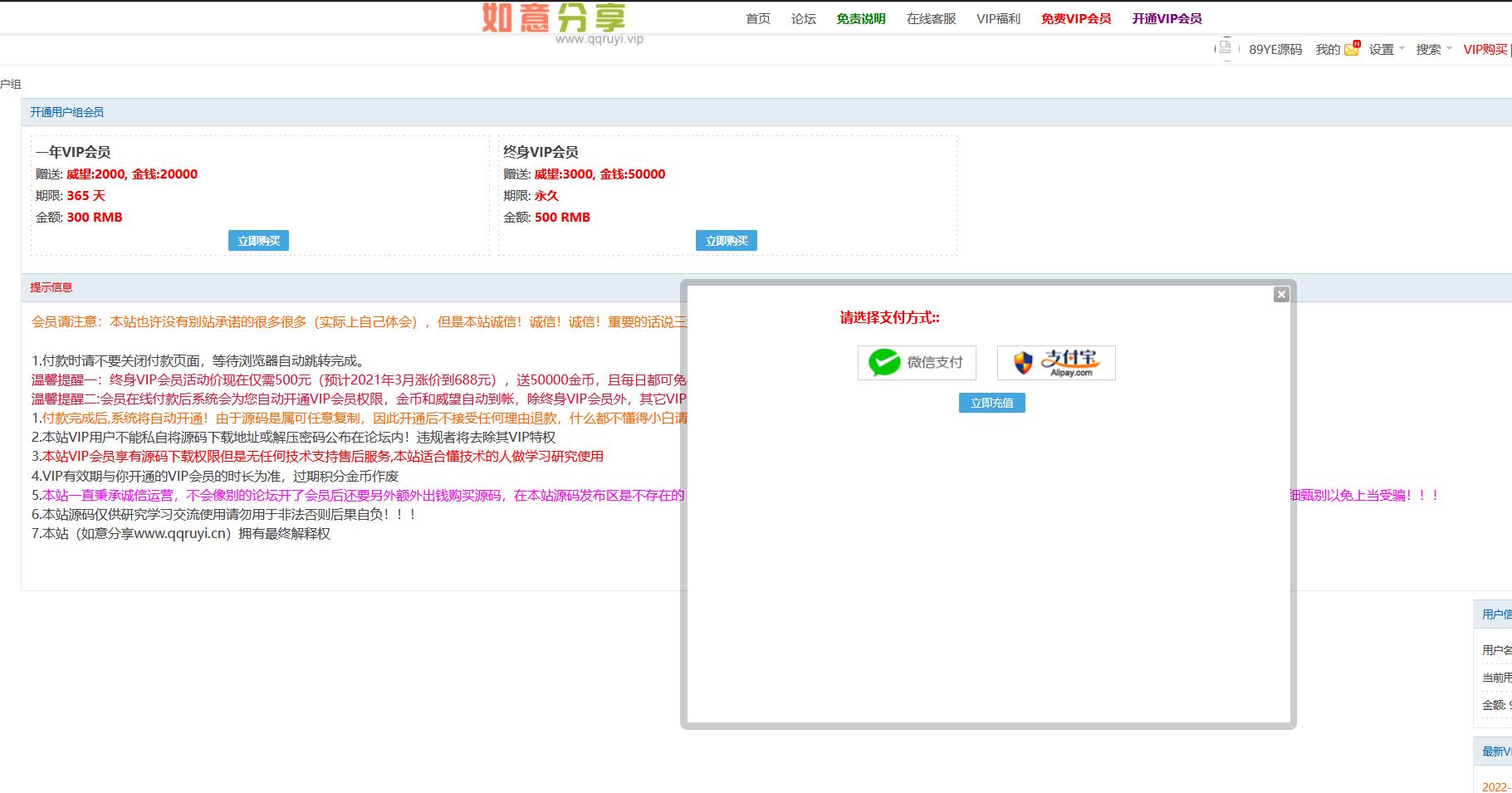
Task: Select Alipay payment option
Action: (1056, 363)
